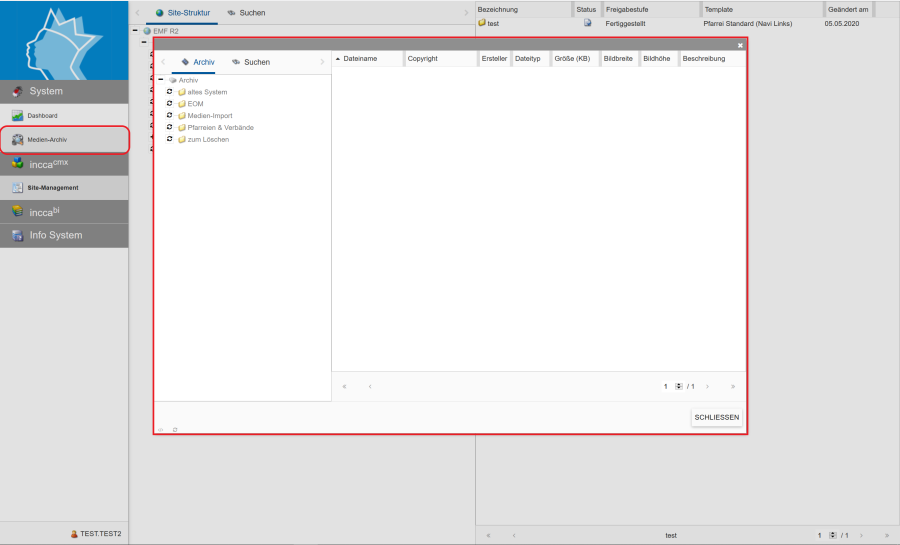Switch to the Suchen tab in dialog
The height and width of the screenshot is (545, 900).
tap(250, 62)
